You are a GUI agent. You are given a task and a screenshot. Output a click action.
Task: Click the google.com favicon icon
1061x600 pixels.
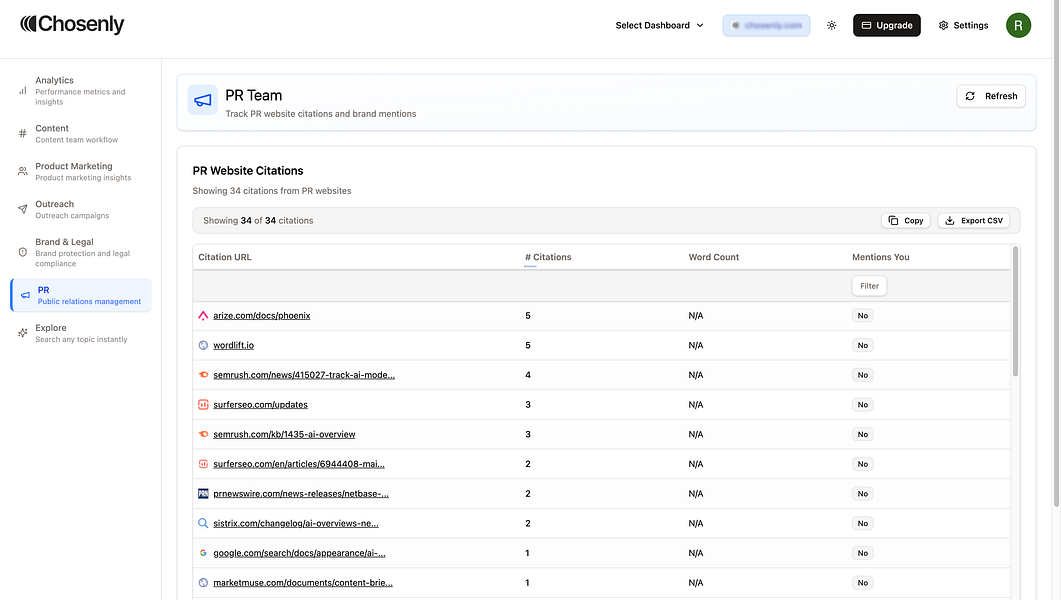tap(203, 553)
